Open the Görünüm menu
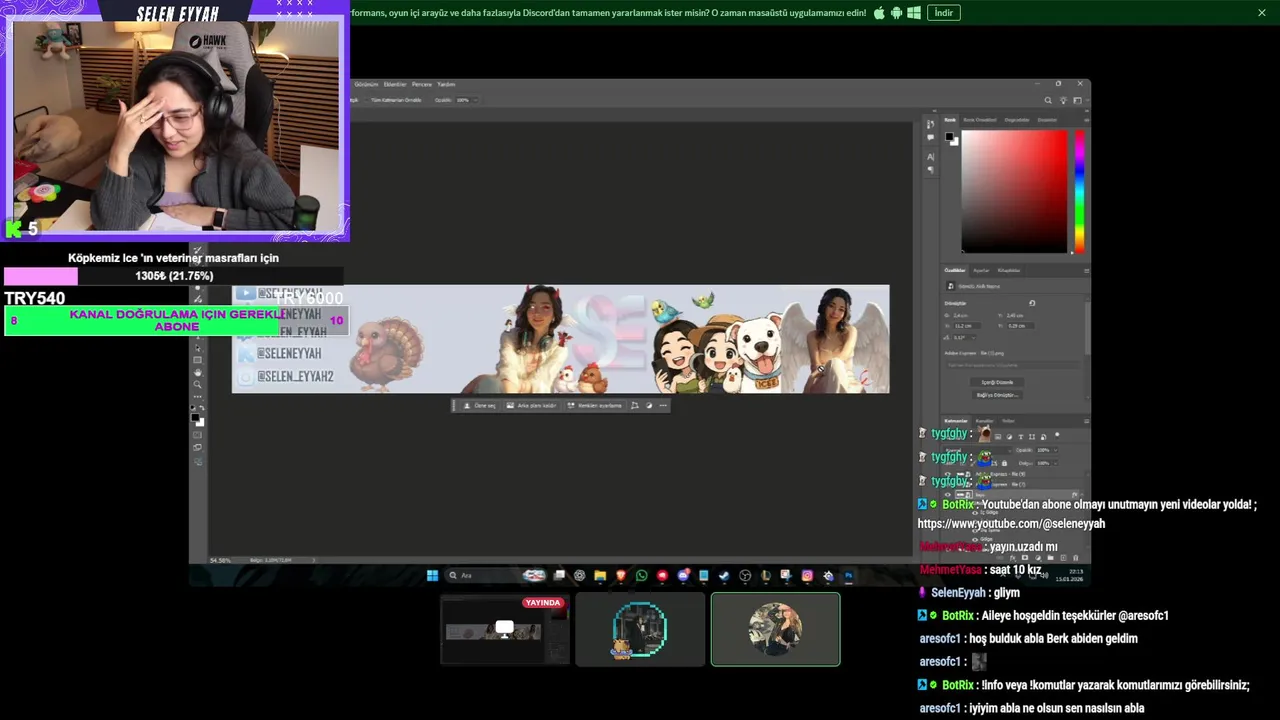Image resolution: width=1280 pixels, height=720 pixels. [x=367, y=84]
